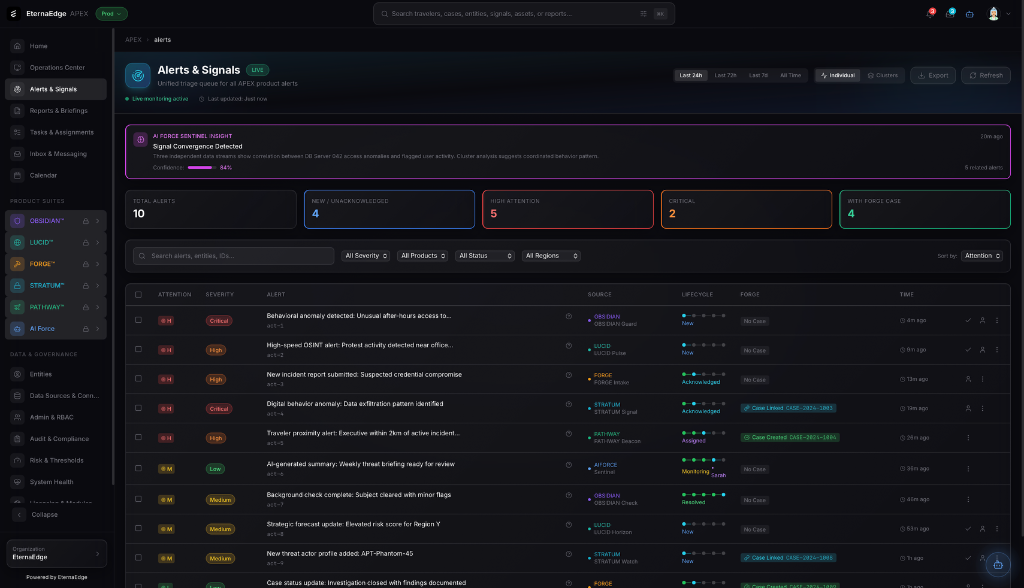
Task: Click the confidence 84% progress bar
Action: click(x=201, y=168)
